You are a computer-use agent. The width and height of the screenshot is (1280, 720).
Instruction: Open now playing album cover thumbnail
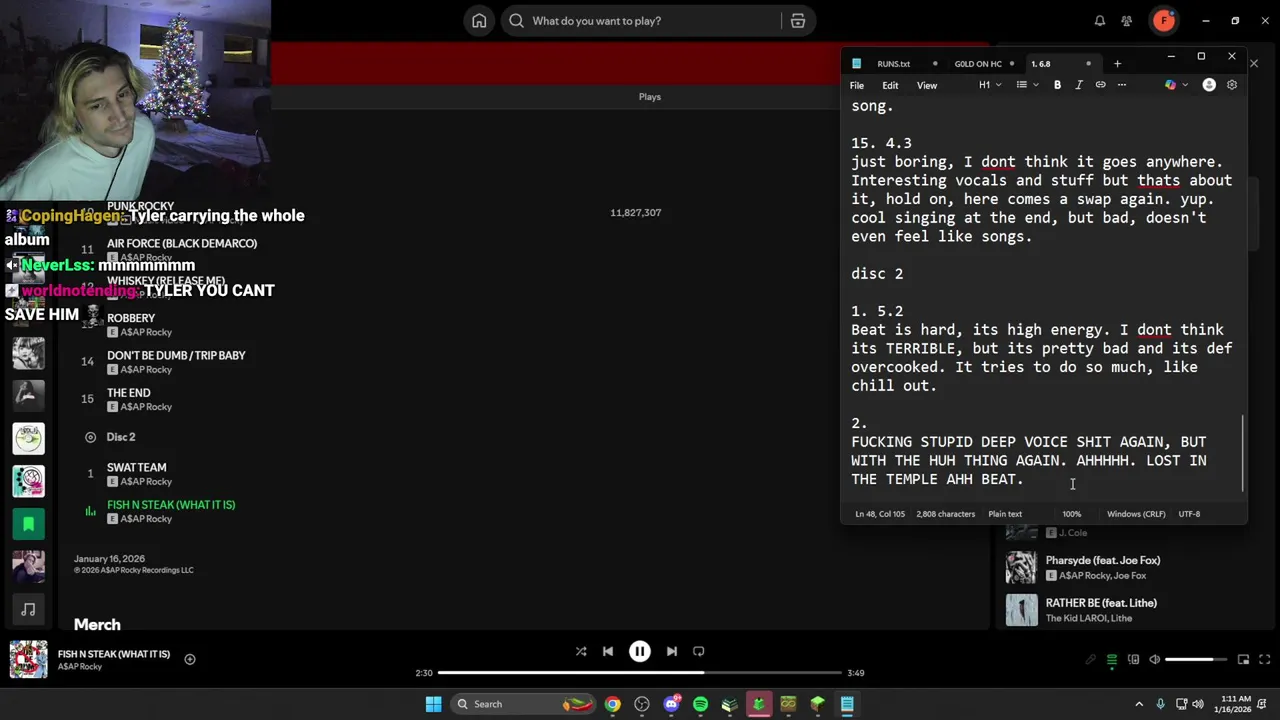[28, 659]
